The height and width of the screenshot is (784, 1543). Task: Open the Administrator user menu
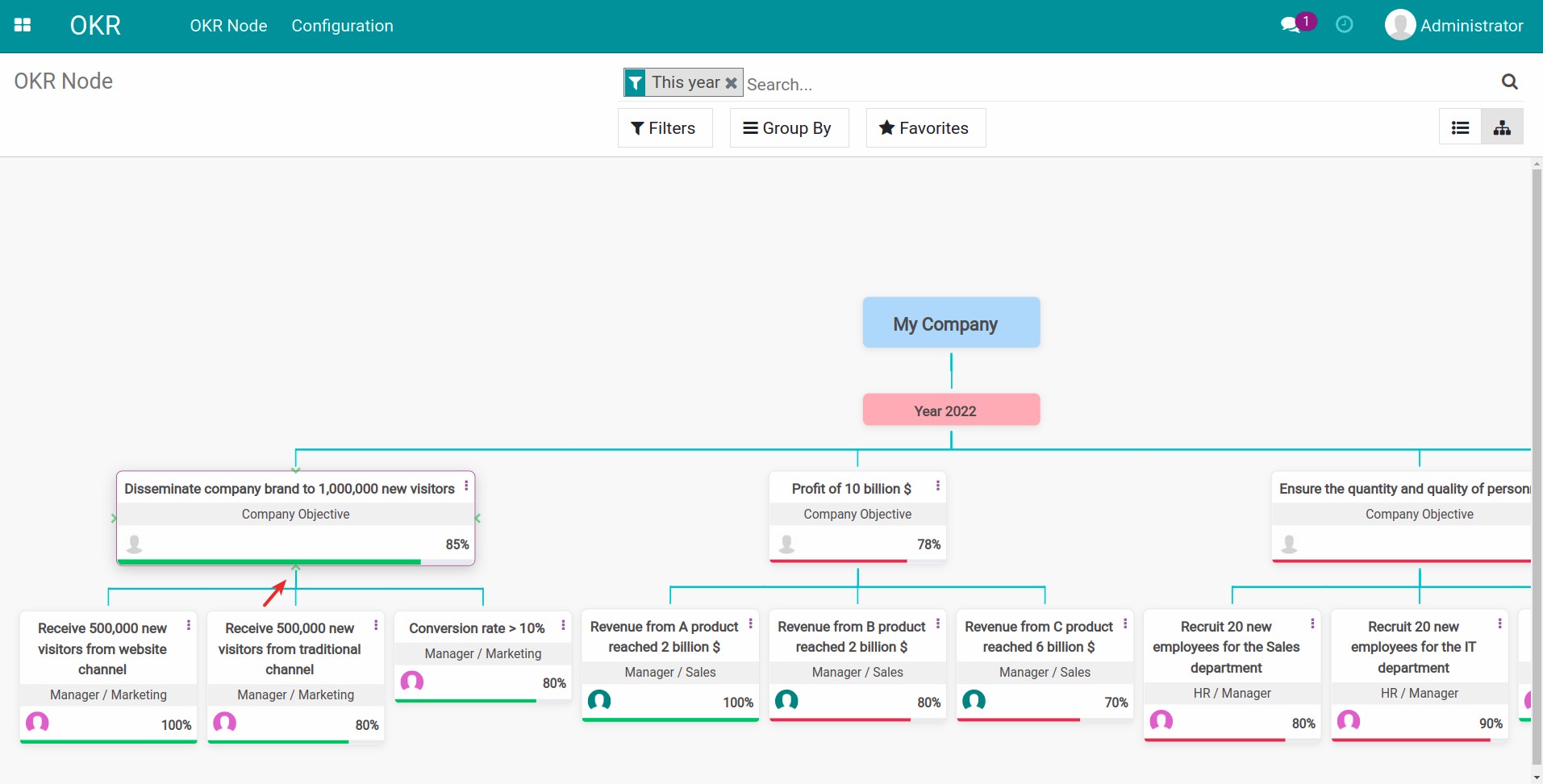1454,25
